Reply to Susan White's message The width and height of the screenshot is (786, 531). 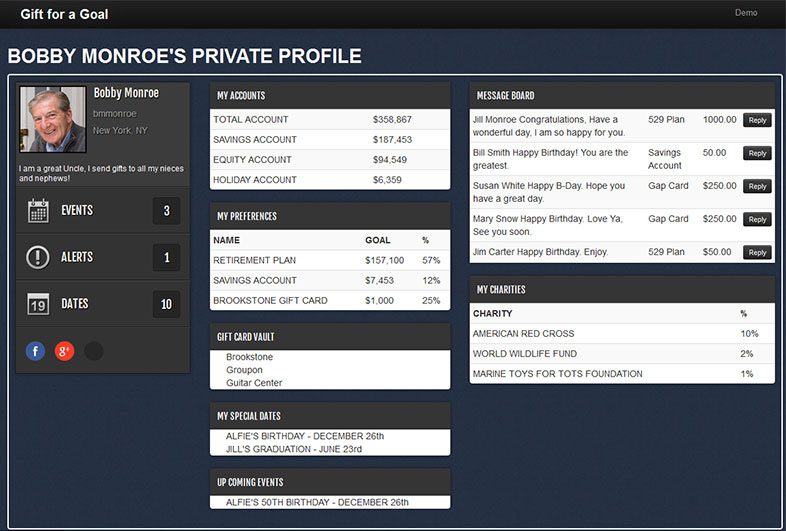tap(757, 187)
